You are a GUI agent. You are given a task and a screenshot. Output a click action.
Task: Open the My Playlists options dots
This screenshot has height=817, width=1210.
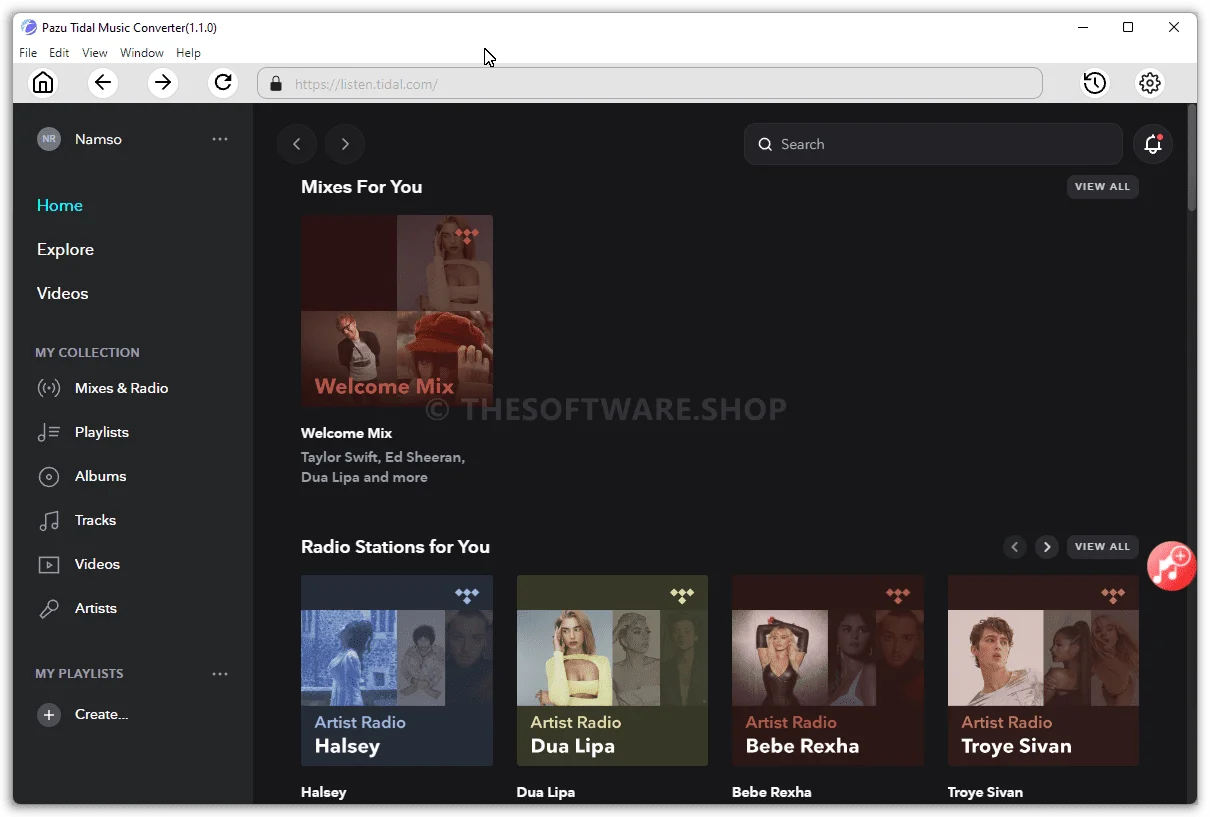(x=220, y=674)
